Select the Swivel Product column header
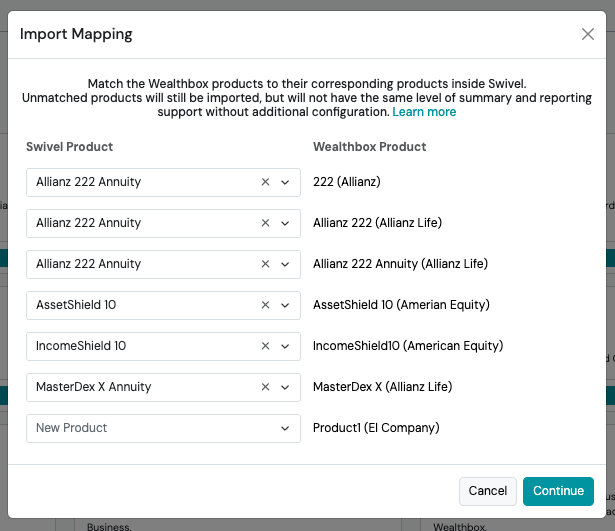 (x=69, y=147)
